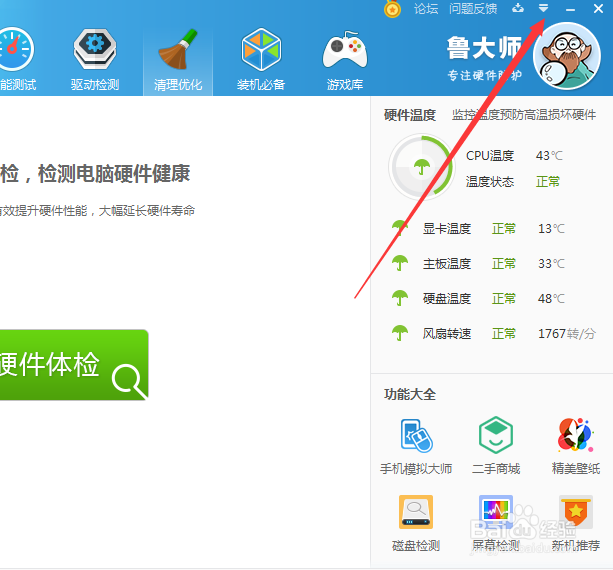The width and height of the screenshot is (613, 570).
Task: Click the download tray icon in title bar
Action: pos(518,8)
